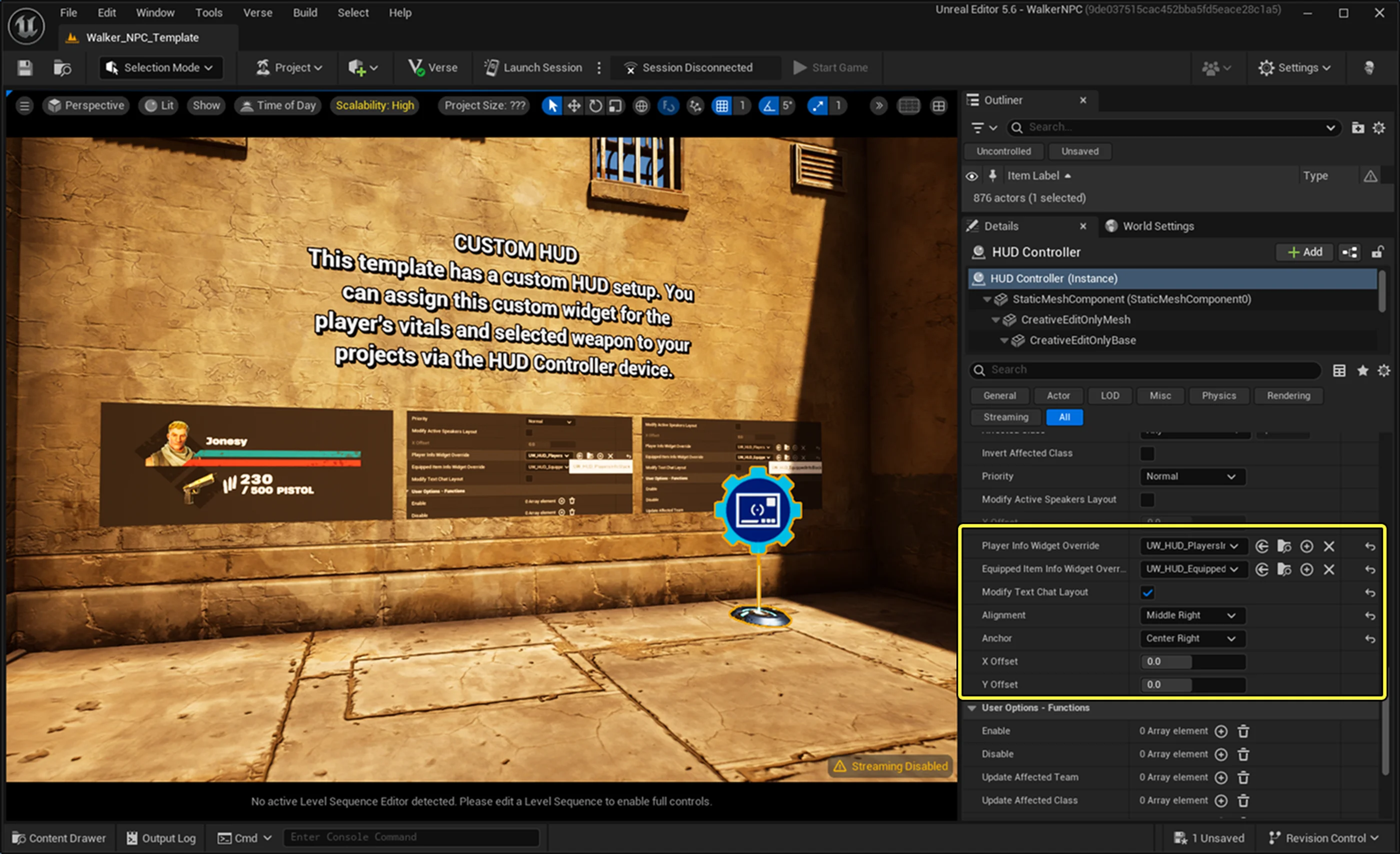
Task: Open Outliner settings gear icon
Action: pos(1379,128)
